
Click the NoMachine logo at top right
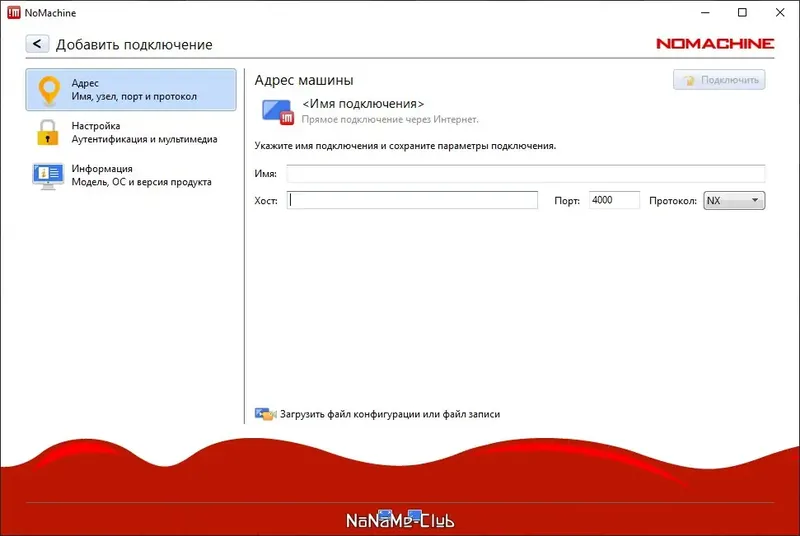click(x=715, y=44)
